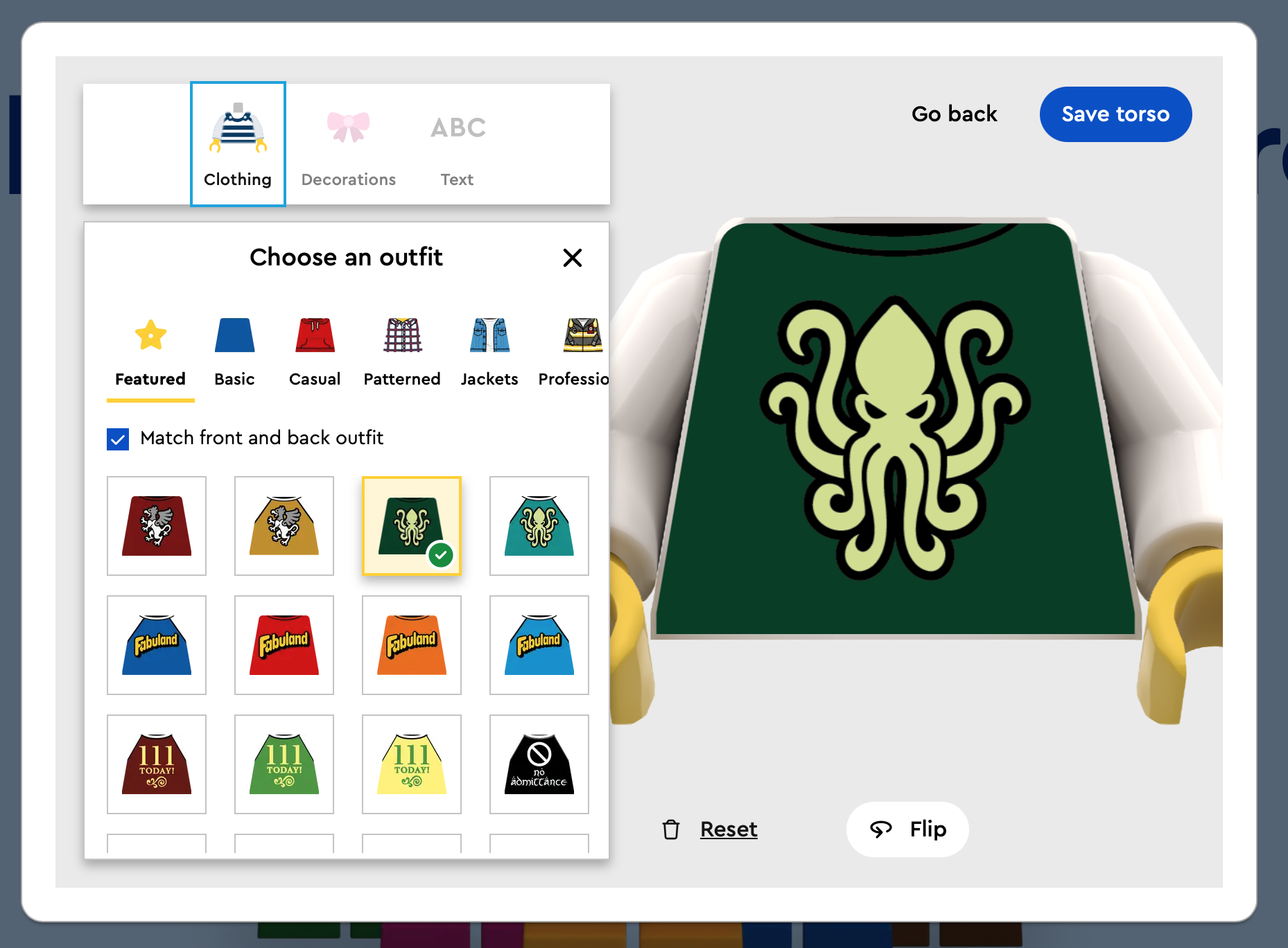Reset the torso design
Viewport: 1288px width, 948px height.
click(x=728, y=829)
